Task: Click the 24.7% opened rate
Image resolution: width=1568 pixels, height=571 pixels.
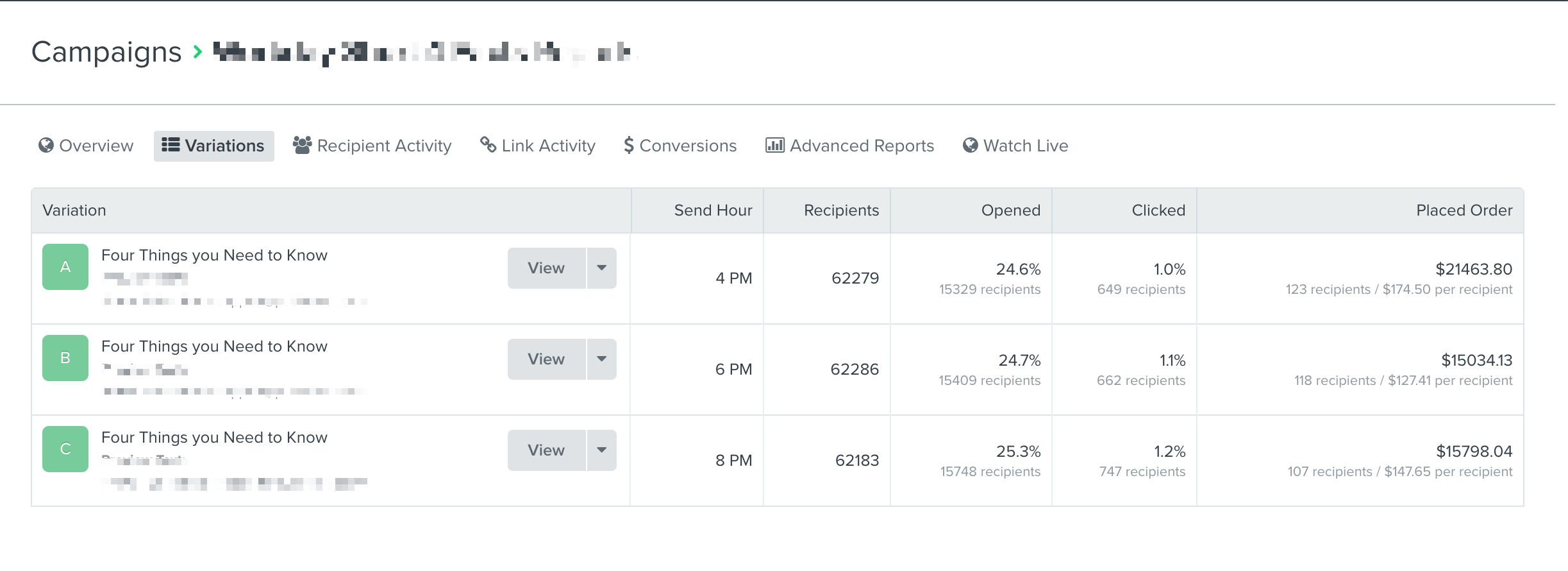Action: [x=1019, y=361]
